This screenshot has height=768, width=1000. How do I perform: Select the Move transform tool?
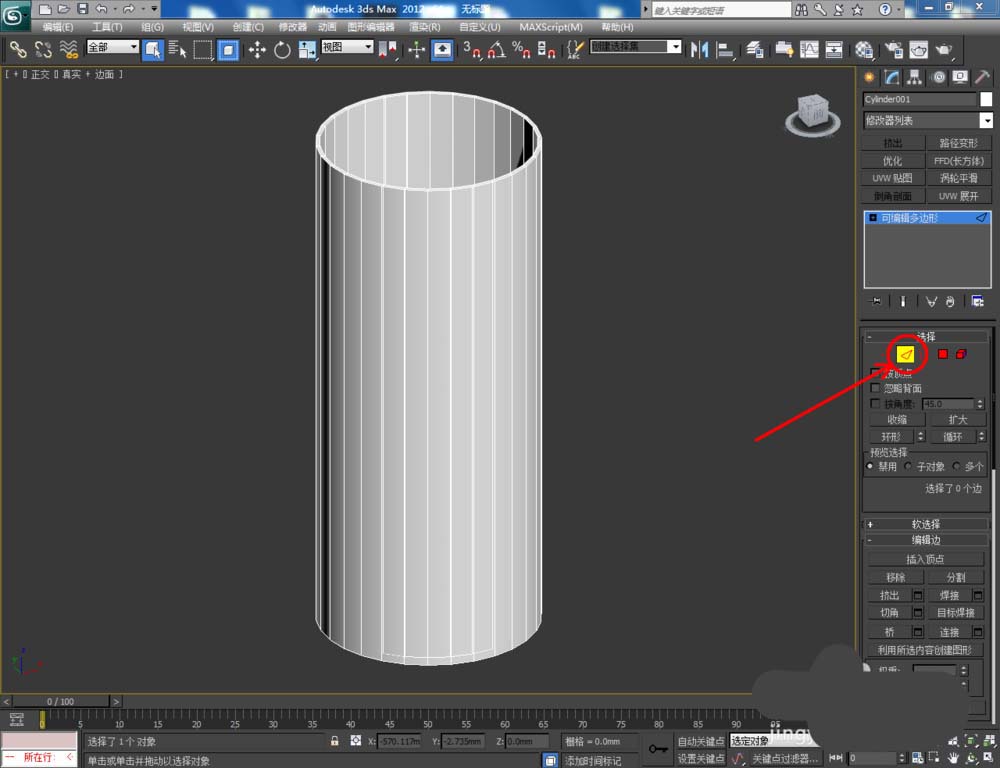click(257, 49)
